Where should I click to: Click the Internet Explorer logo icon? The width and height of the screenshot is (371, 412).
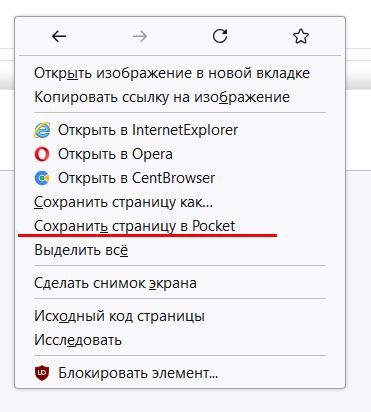tap(42, 130)
